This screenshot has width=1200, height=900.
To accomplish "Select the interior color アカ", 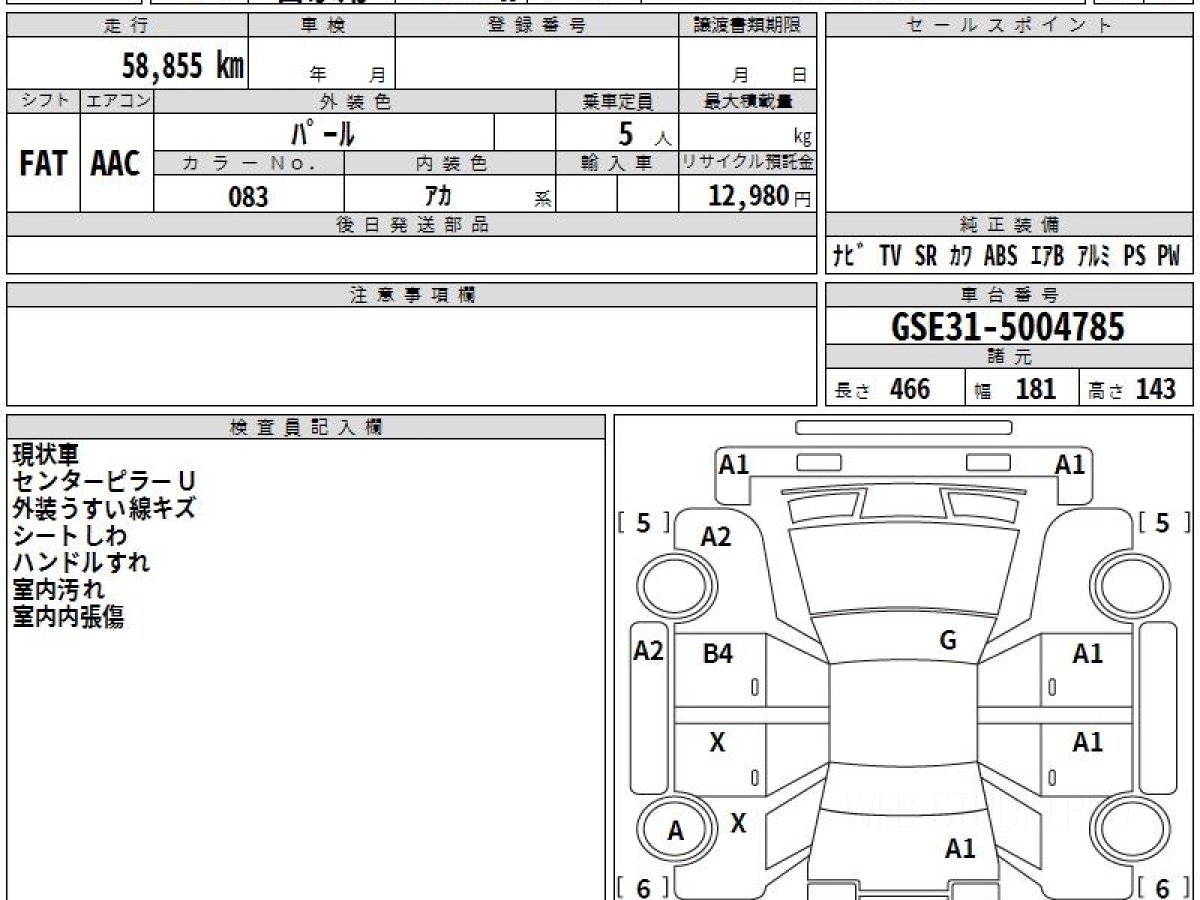I will (x=438, y=195).
